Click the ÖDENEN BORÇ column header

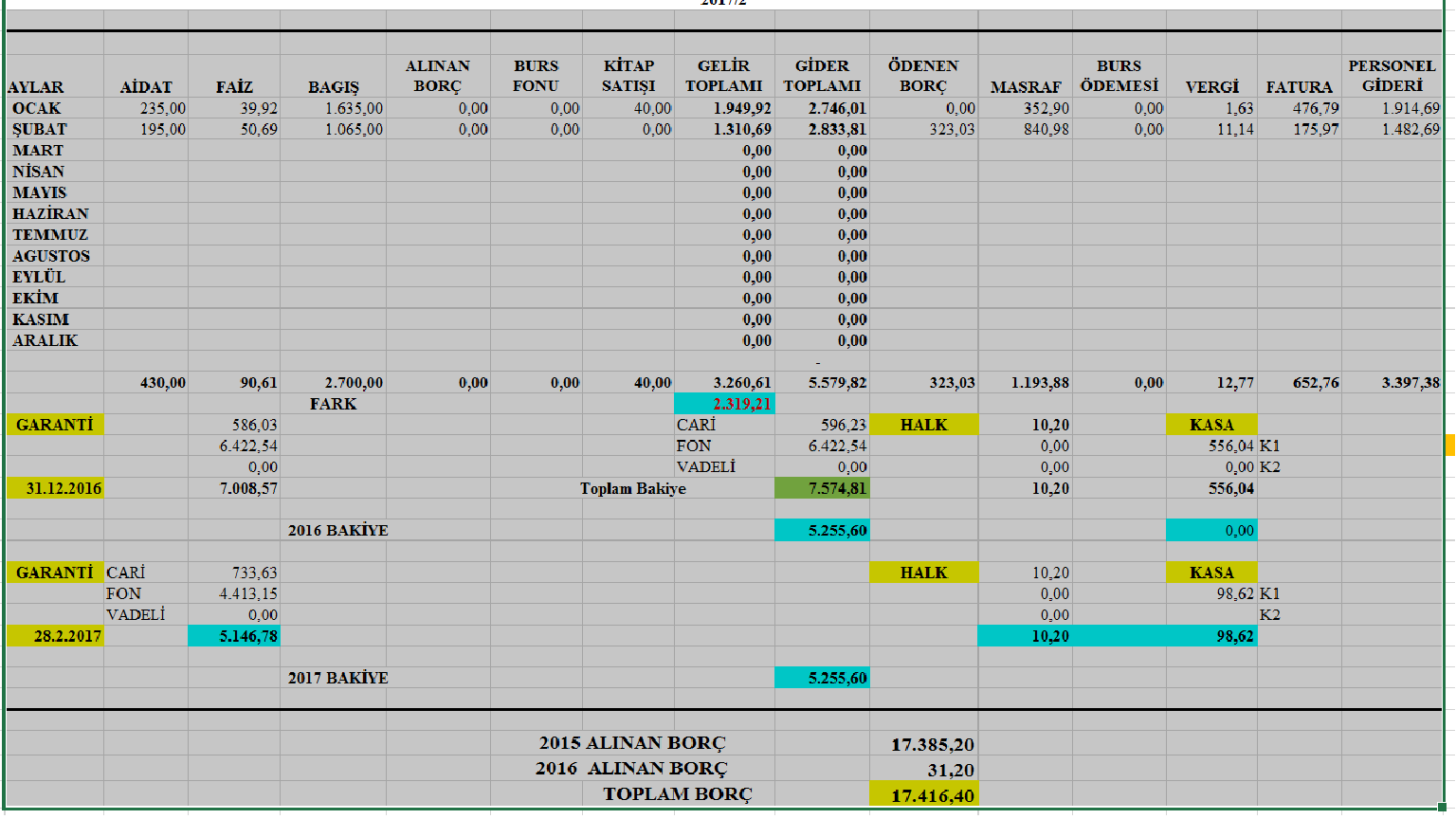(923, 76)
